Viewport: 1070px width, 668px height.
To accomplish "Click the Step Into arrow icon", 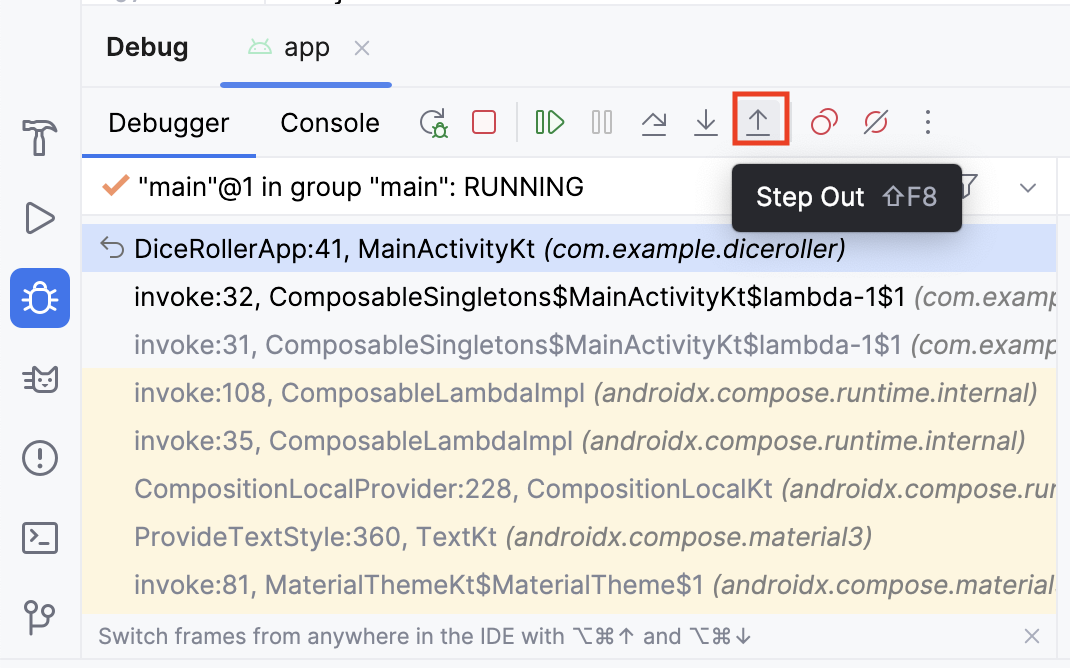I will point(706,122).
